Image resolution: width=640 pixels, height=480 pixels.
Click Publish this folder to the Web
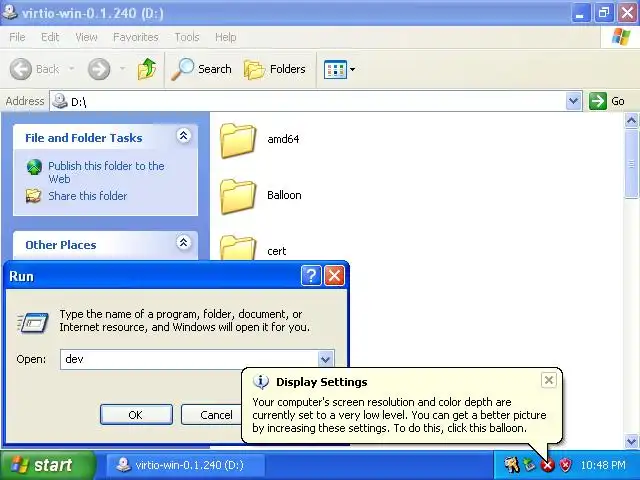pos(106,172)
